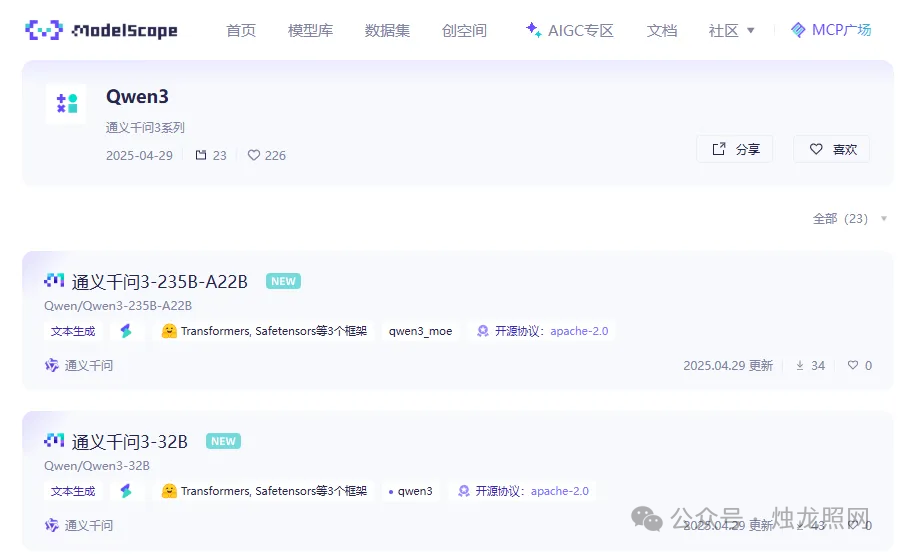Open MCP广场 link
The width and height of the screenshot is (898, 554).
click(x=841, y=30)
